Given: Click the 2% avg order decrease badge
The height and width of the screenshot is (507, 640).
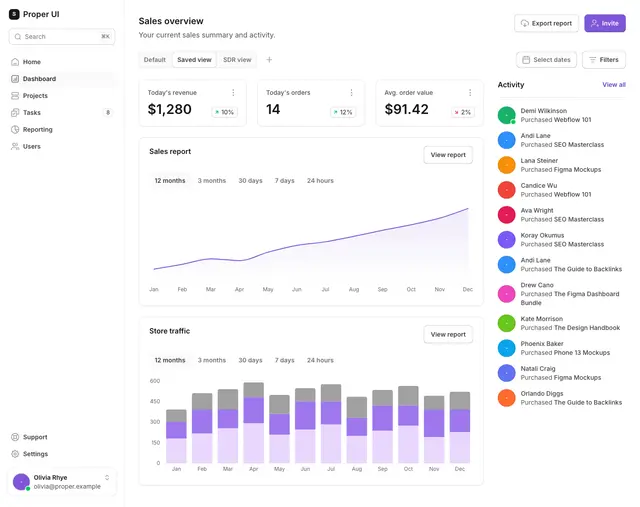Looking at the screenshot, I should coord(462,112).
